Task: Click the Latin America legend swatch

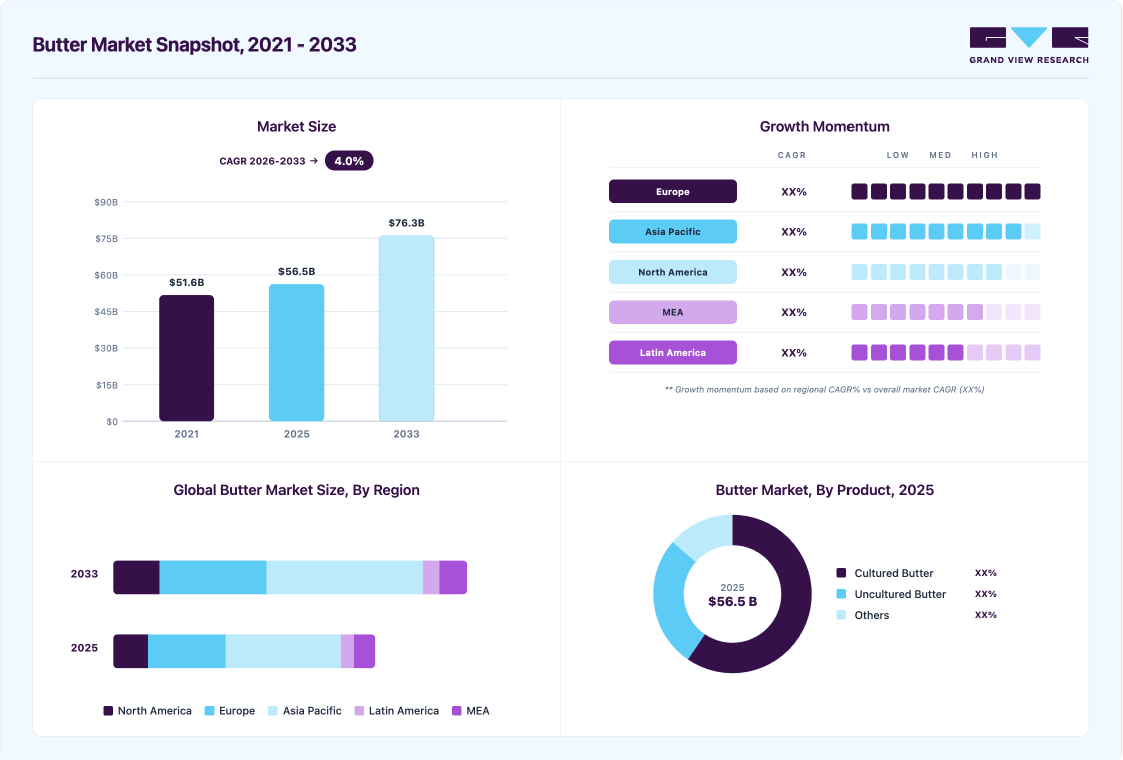Action: pos(359,711)
